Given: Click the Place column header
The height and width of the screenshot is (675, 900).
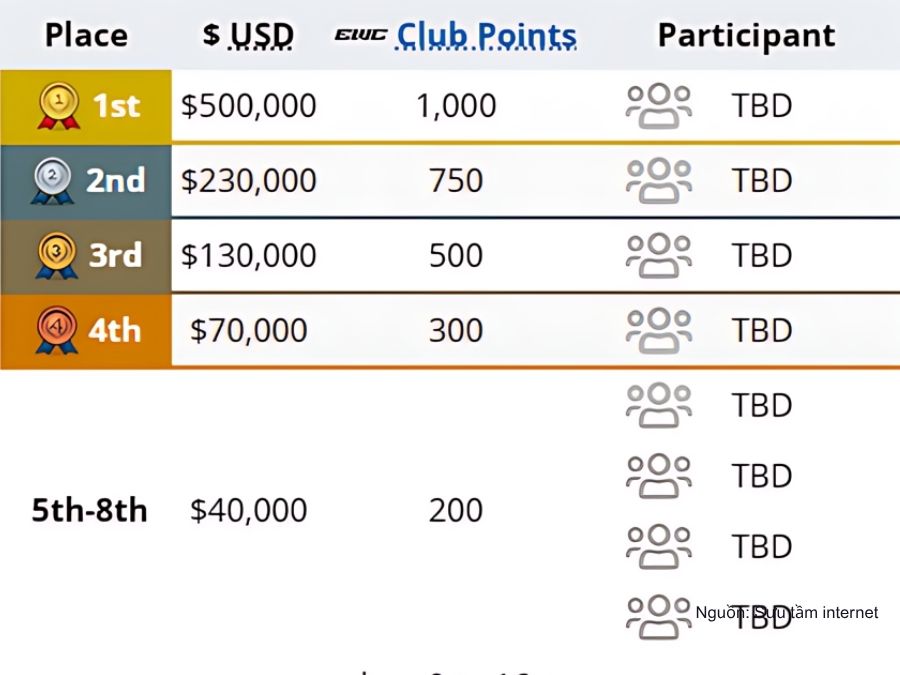Looking at the screenshot, I should tap(86, 35).
